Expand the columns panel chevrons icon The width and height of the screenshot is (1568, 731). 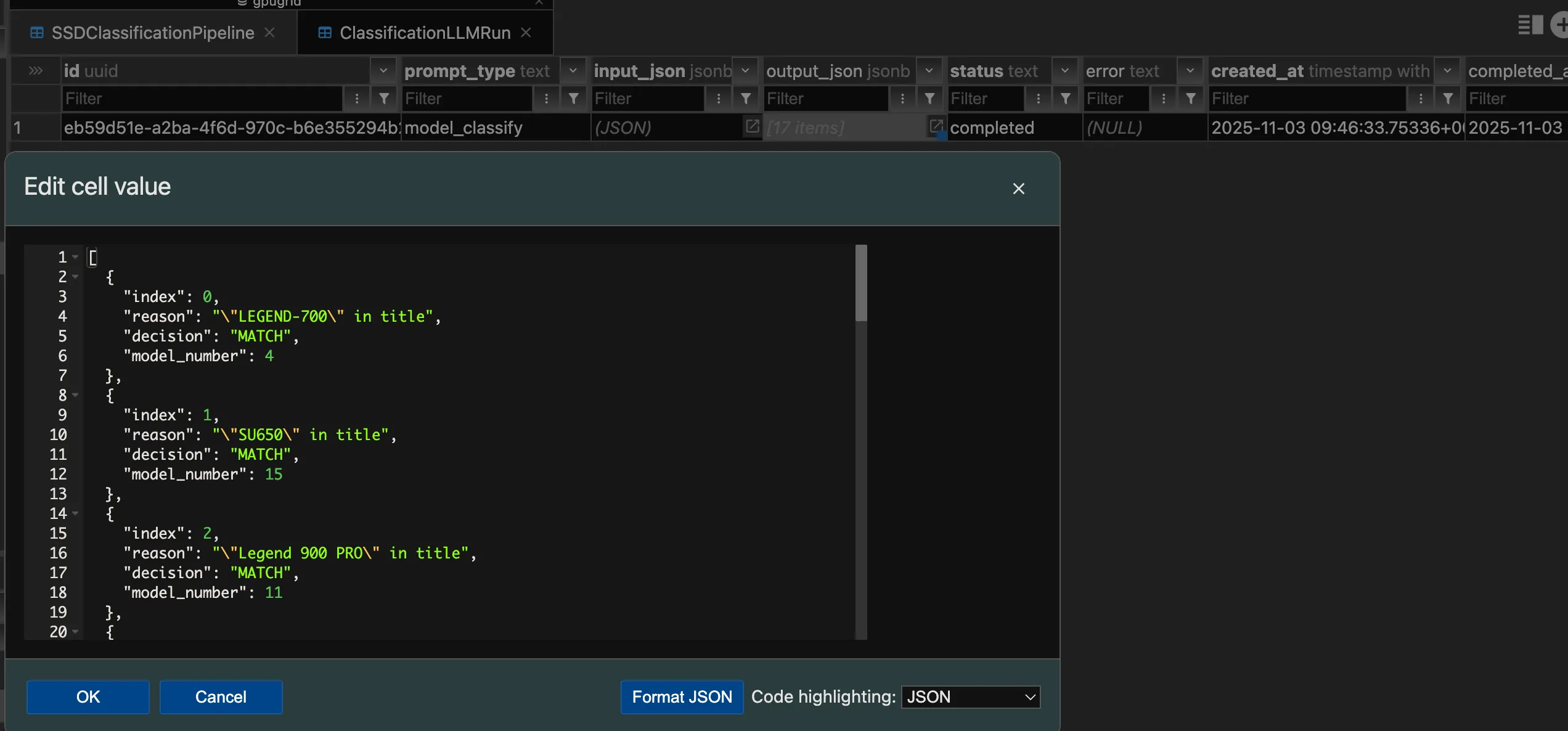(x=36, y=71)
